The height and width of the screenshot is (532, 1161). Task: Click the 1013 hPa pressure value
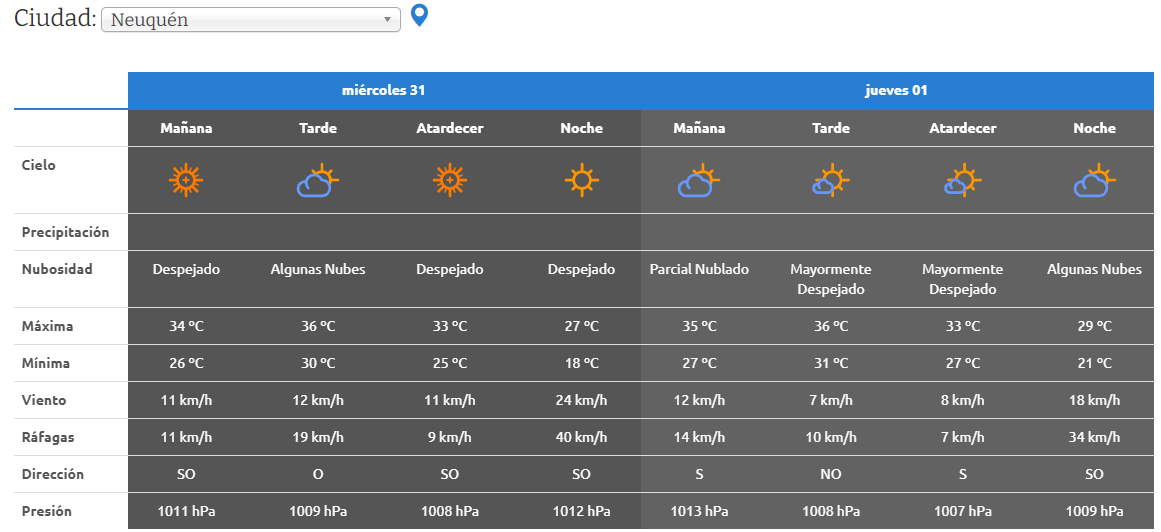(699, 511)
